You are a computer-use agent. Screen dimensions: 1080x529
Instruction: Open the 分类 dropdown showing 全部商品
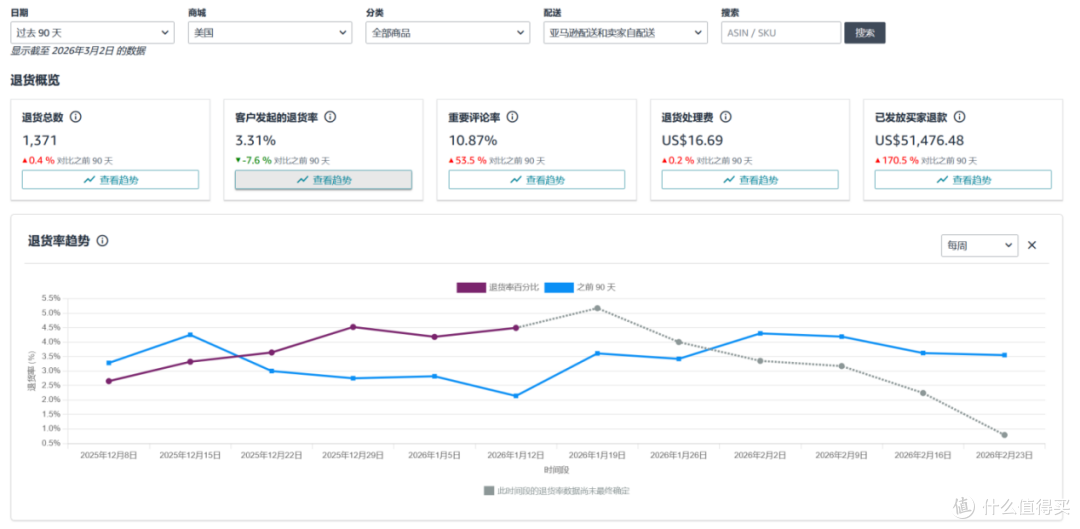[x=448, y=32]
